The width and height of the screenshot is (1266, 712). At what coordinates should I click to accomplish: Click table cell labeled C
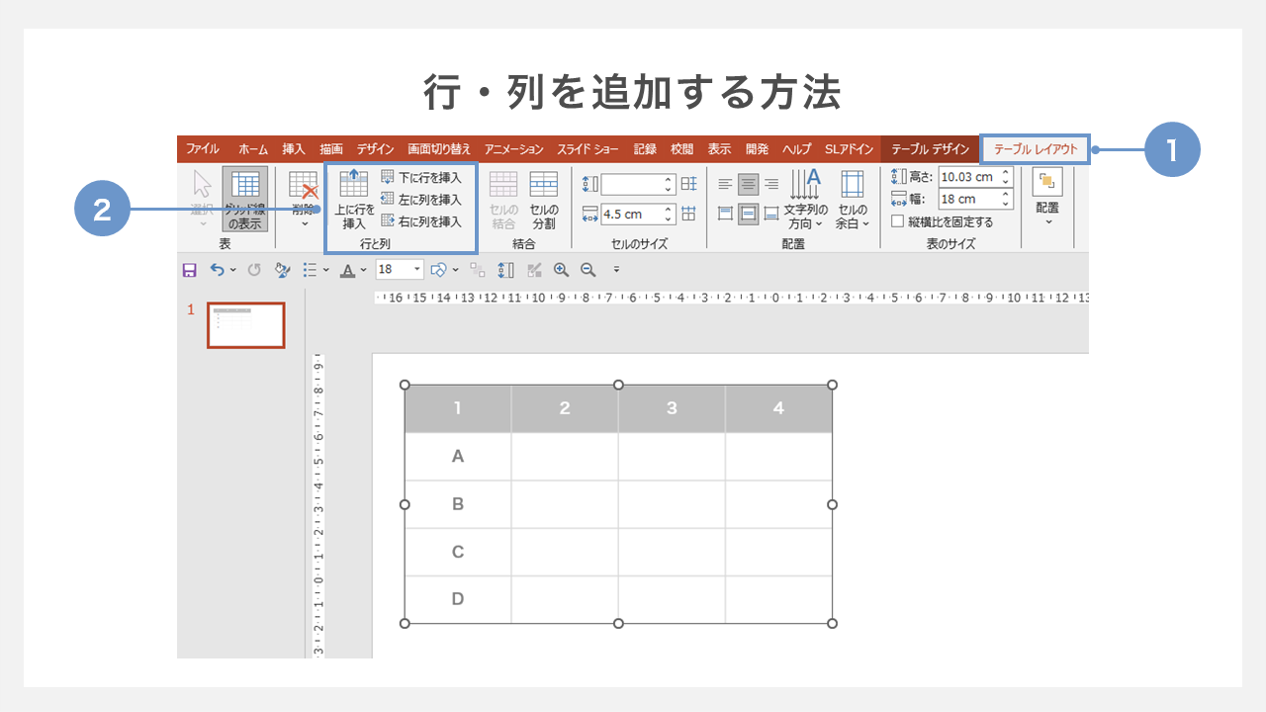pos(458,552)
